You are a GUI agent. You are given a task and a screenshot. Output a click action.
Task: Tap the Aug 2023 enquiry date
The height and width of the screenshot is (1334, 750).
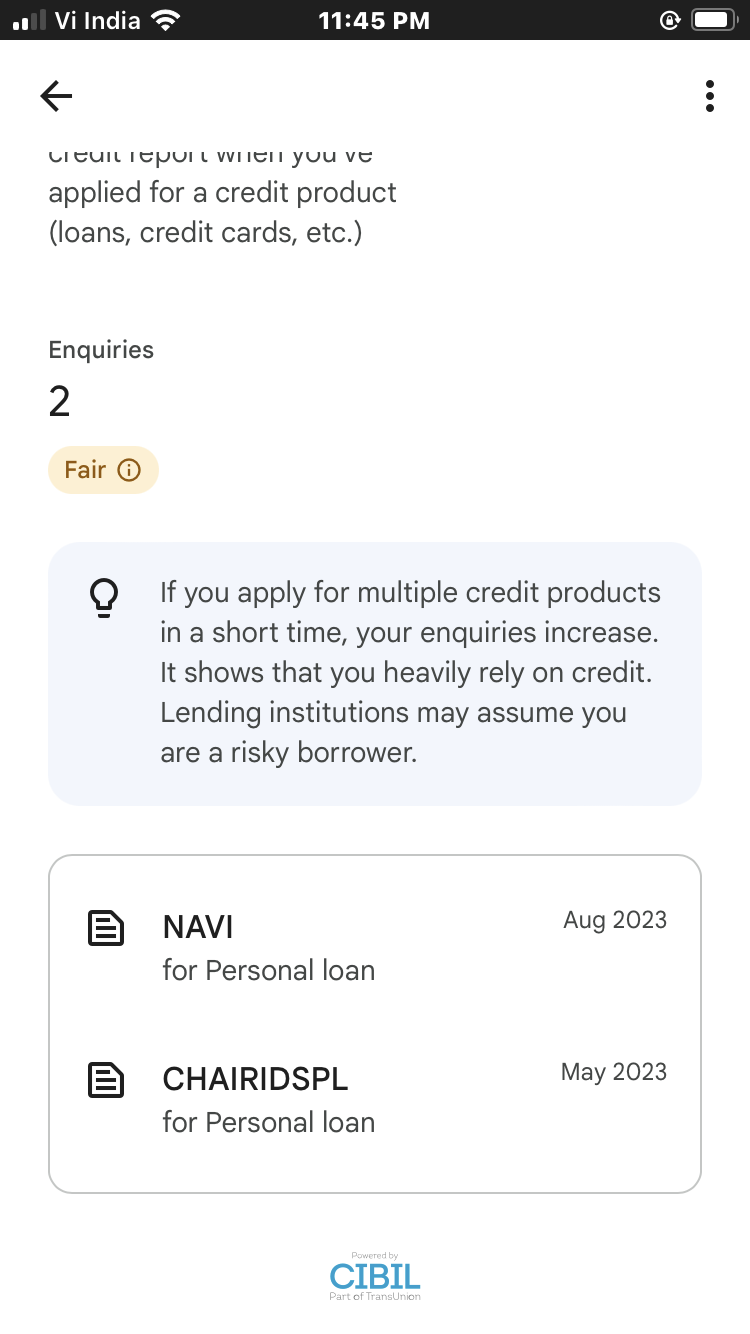pos(614,920)
